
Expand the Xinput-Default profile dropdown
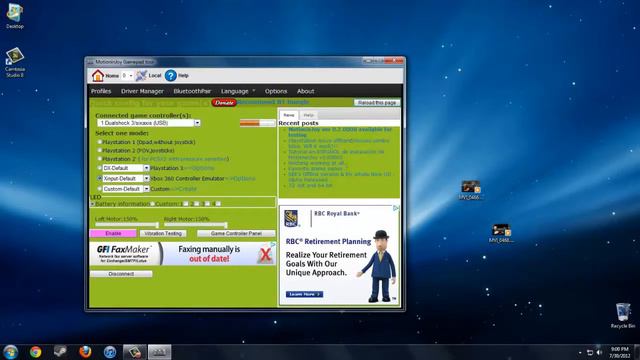pos(146,178)
